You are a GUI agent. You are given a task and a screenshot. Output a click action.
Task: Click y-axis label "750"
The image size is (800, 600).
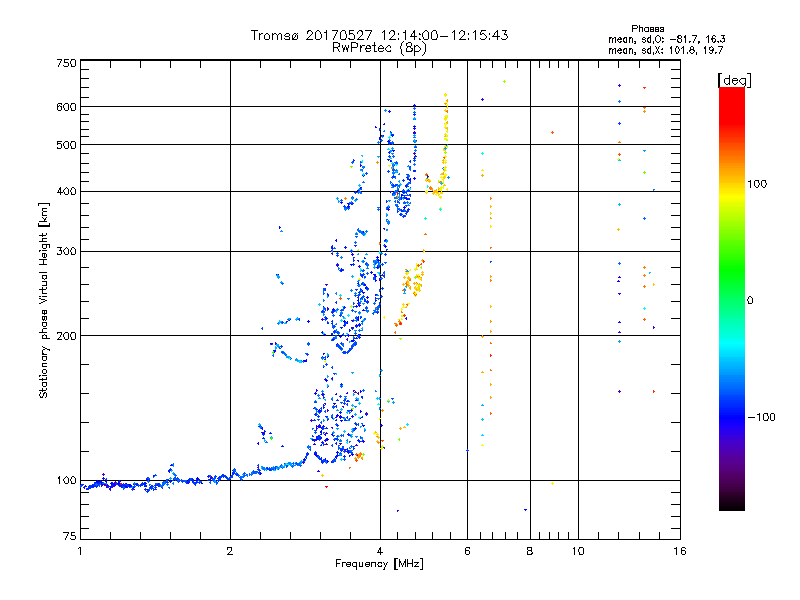(66, 63)
